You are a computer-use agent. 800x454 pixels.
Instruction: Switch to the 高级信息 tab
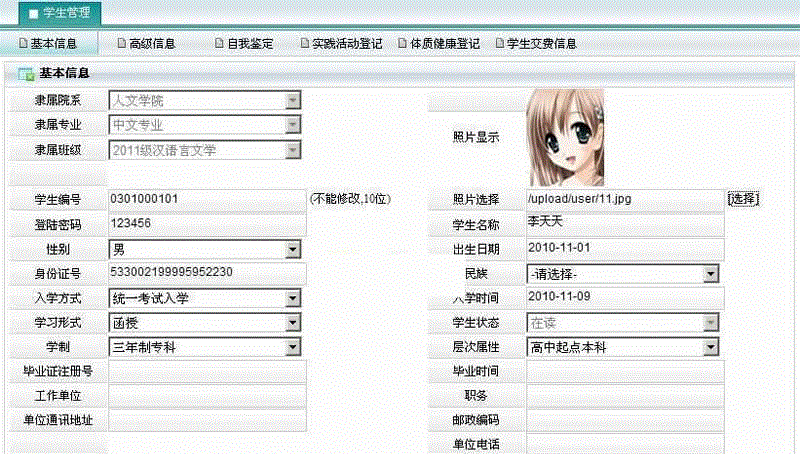pos(152,44)
